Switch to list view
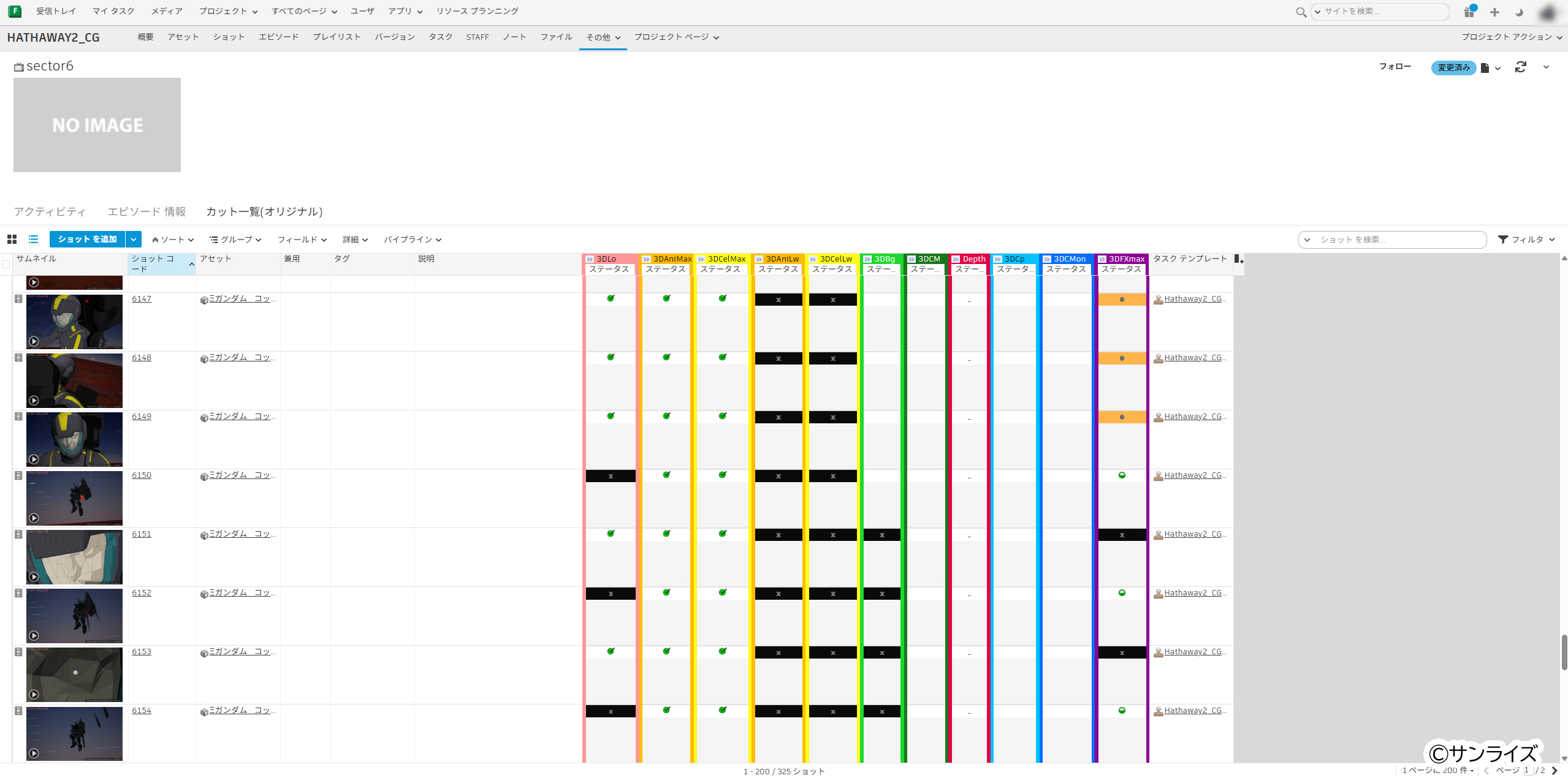 pyautogui.click(x=33, y=240)
